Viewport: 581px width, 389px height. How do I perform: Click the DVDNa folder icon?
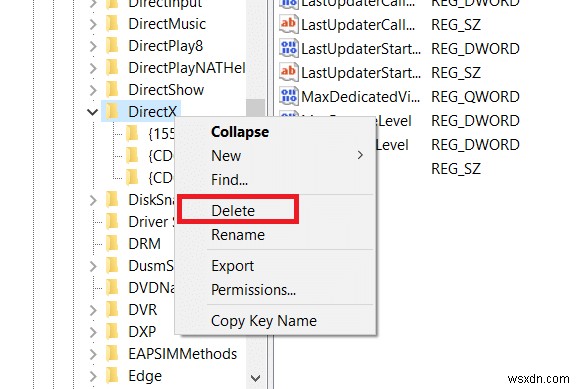112,287
